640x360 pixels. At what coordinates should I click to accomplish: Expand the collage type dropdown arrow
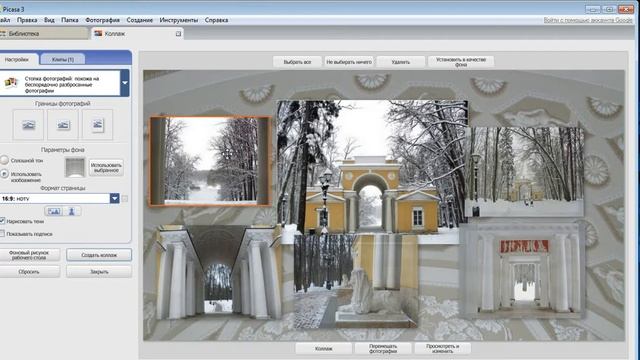tap(125, 83)
